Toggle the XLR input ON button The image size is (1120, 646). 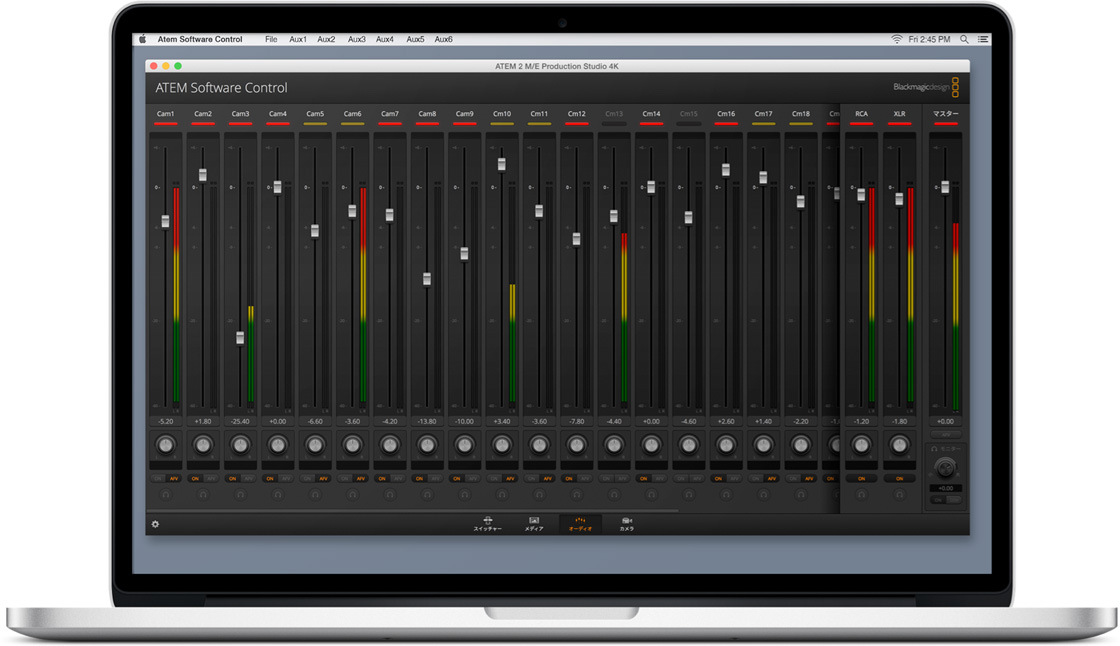click(899, 478)
